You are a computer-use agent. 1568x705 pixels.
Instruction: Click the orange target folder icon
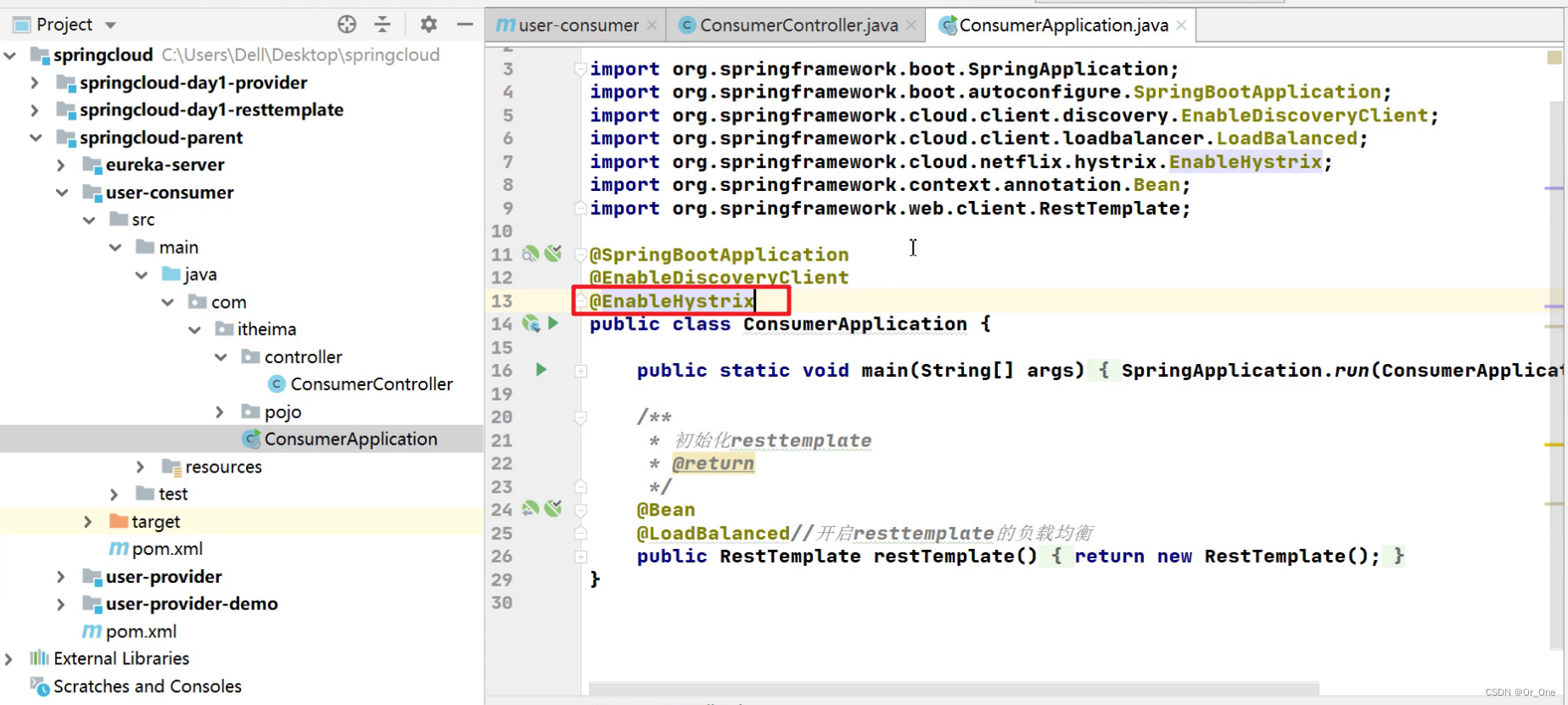[x=119, y=521]
